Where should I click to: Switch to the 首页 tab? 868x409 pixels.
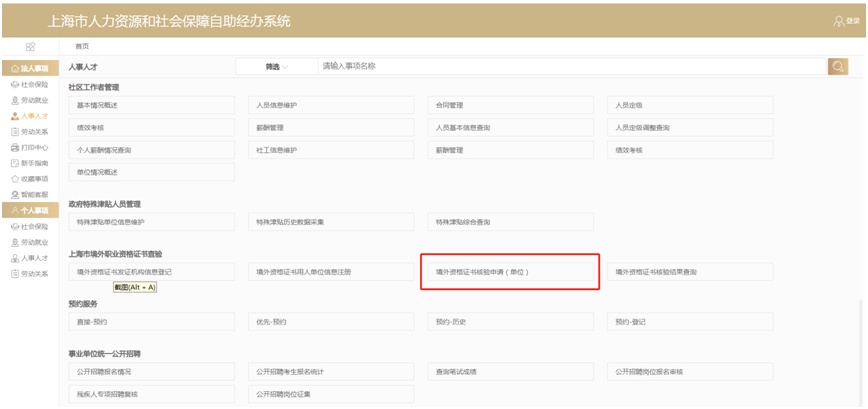coord(82,46)
